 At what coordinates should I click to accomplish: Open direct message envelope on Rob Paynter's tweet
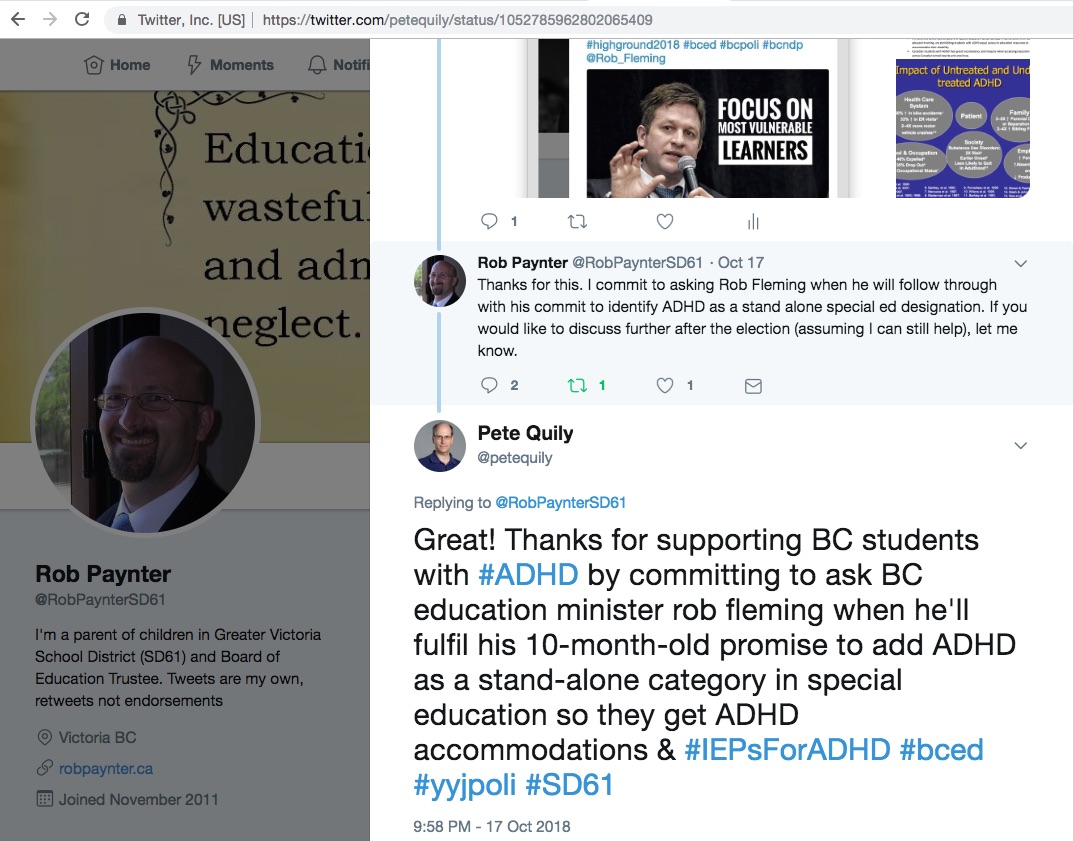pyautogui.click(x=753, y=385)
